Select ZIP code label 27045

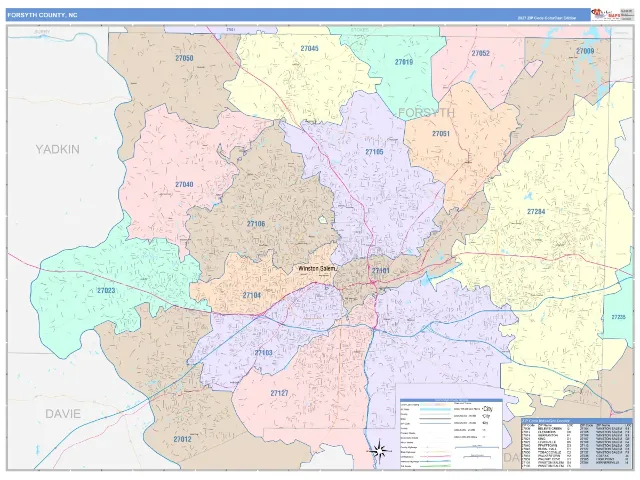tap(309, 49)
